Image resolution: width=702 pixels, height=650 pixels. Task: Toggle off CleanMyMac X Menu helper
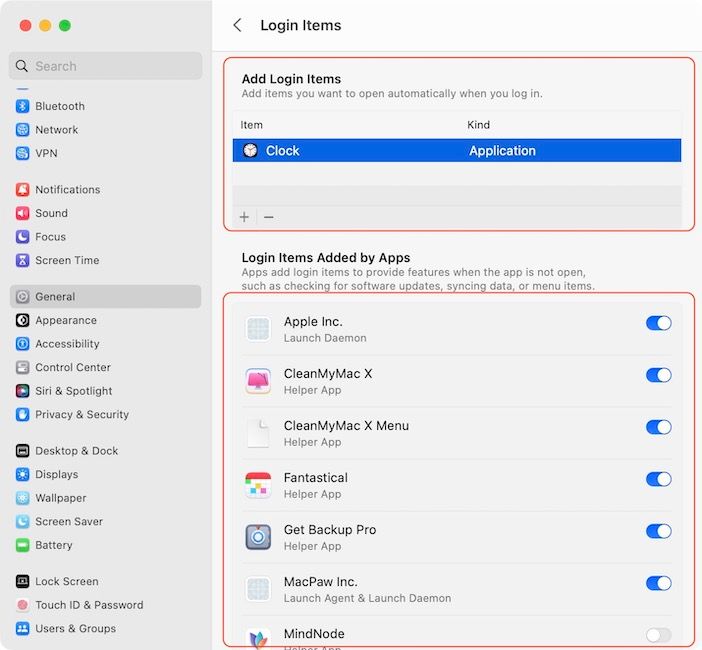(658, 427)
